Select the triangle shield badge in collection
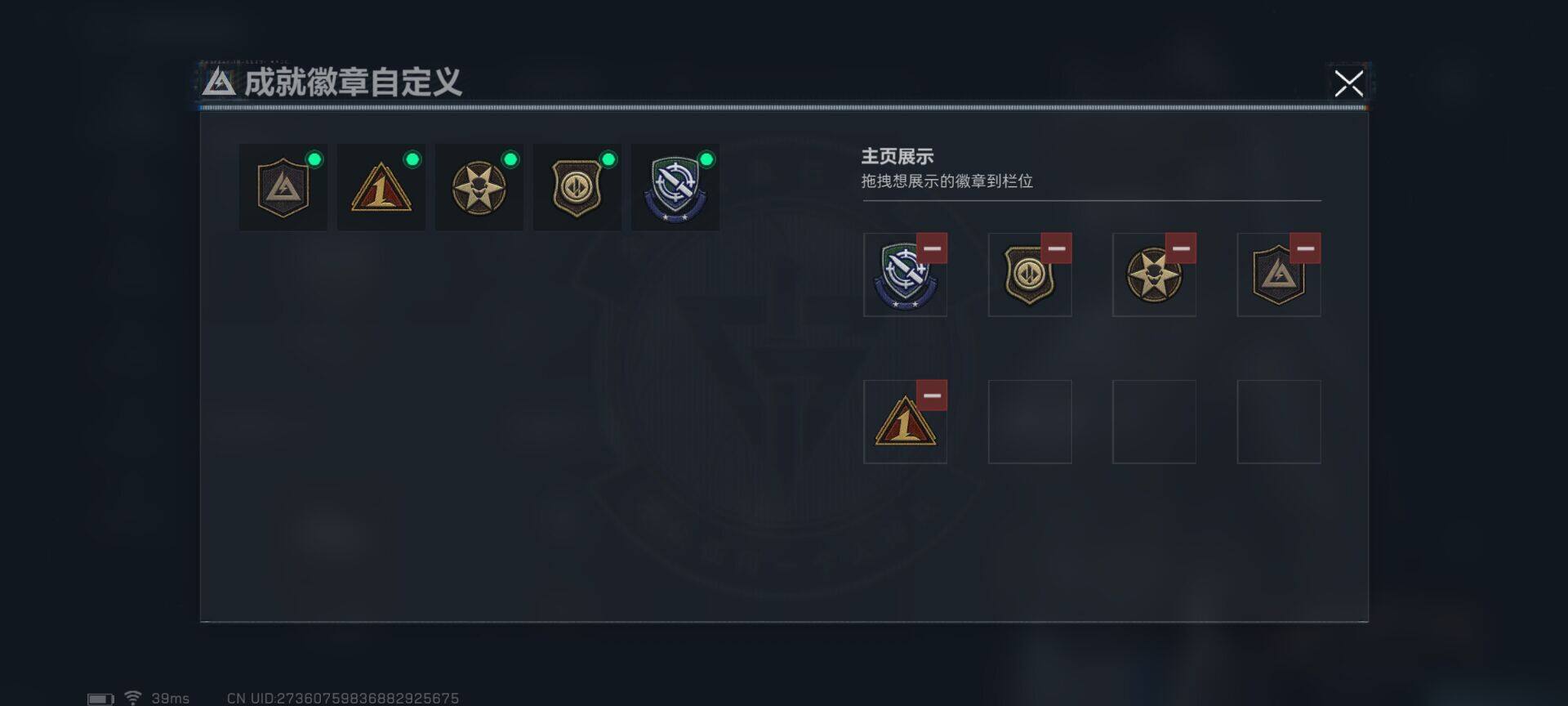The image size is (1568, 706). (x=283, y=188)
